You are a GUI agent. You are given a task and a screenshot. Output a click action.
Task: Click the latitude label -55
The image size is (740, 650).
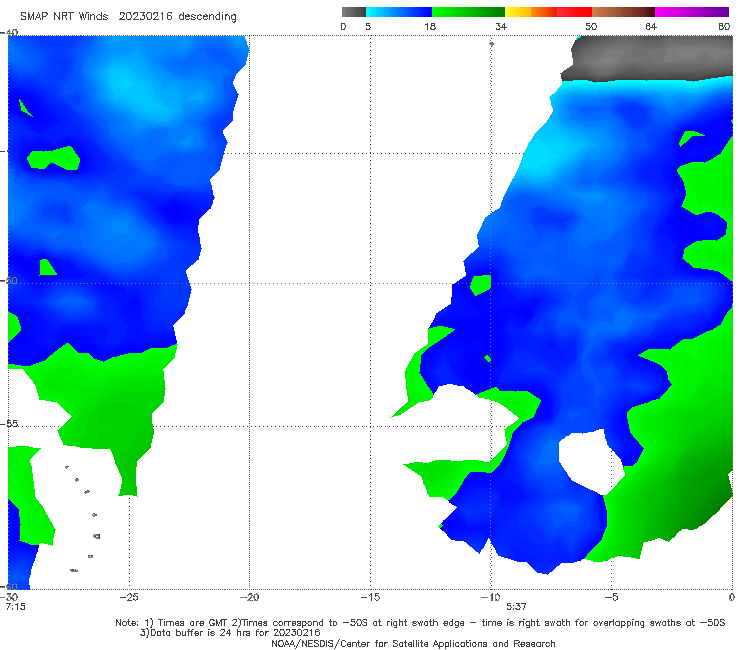9,423
